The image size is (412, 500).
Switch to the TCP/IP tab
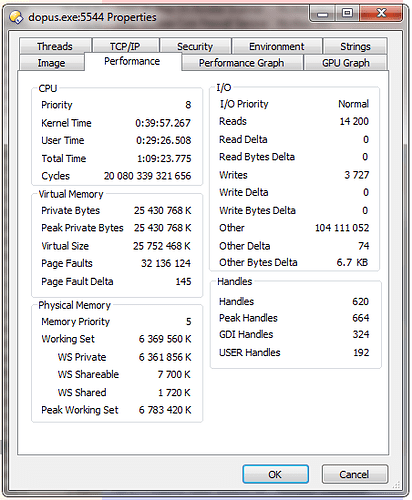click(x=125, y=46)
